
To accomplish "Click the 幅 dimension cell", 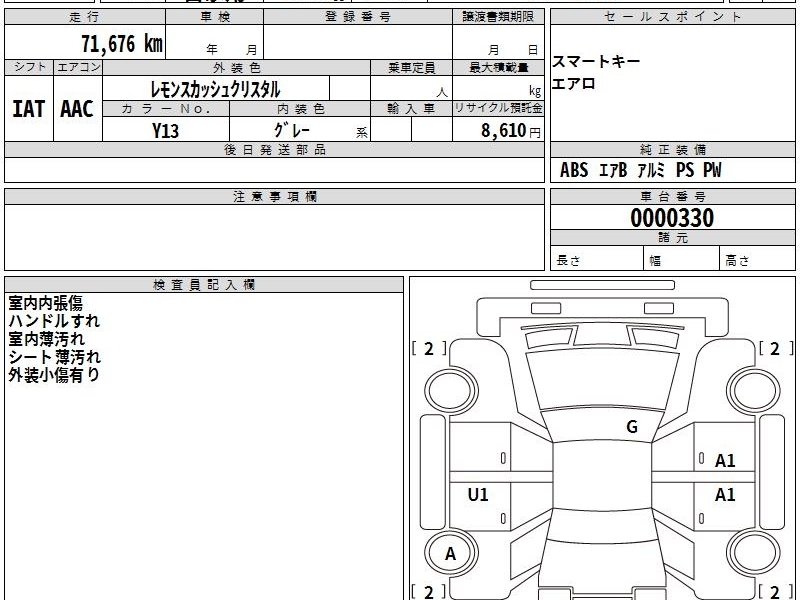I will pyautogui.click(x=682, y=259).
